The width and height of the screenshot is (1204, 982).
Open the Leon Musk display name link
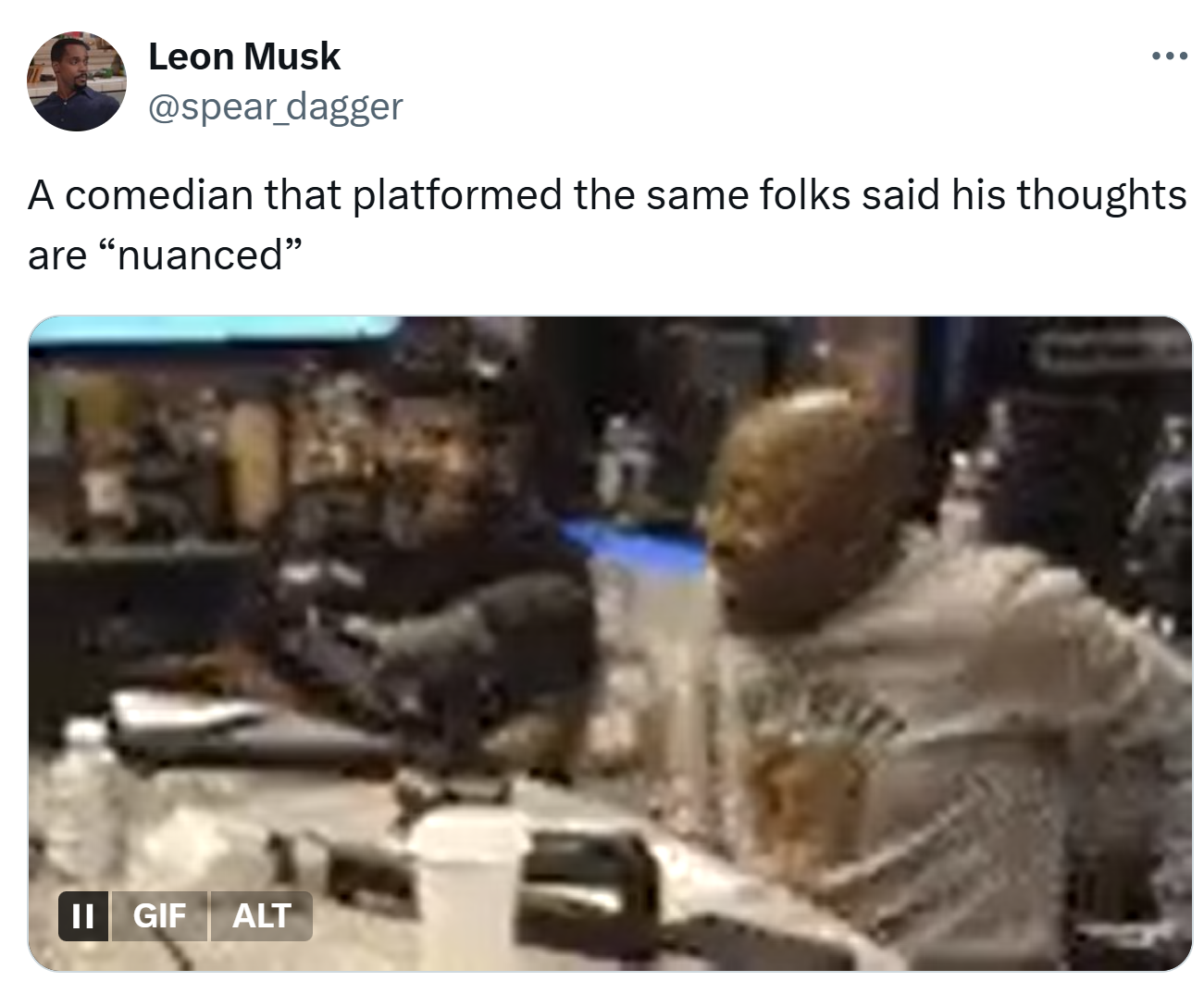point(244,57)
